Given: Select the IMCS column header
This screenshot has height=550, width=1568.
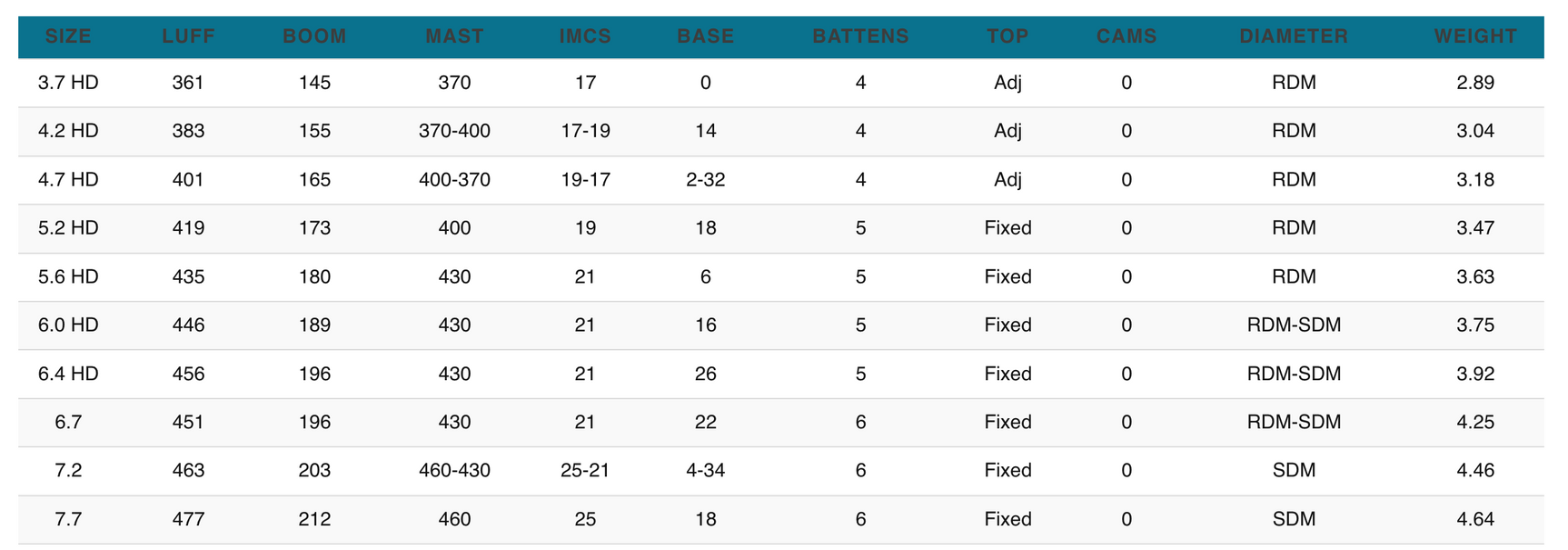Looking at the screenshot, I should [x=585, y=36].
